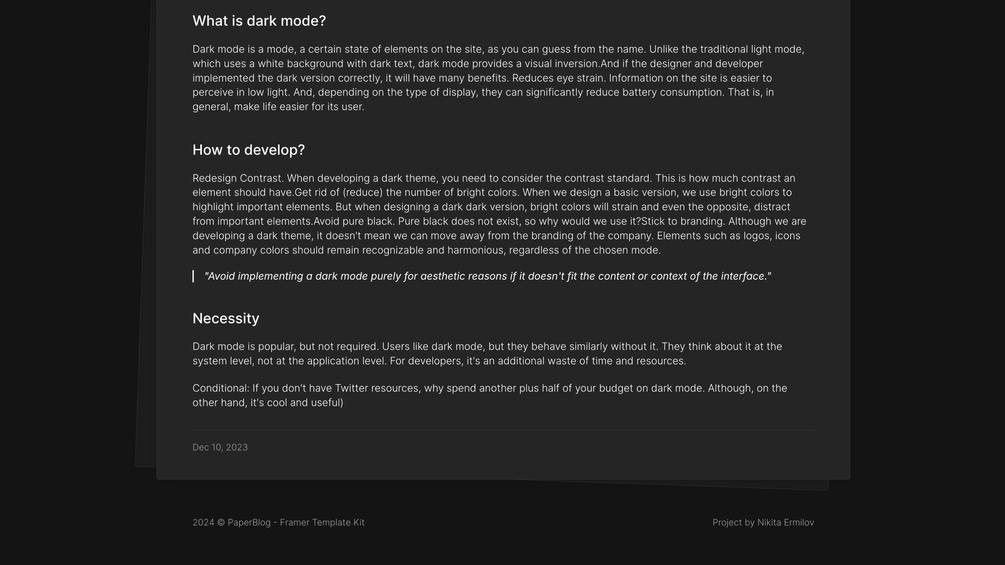Click the word "Twitter" in the last paragraph
Screen dimensions: 1005x565
pyautogui.click(x=351, y=388)
